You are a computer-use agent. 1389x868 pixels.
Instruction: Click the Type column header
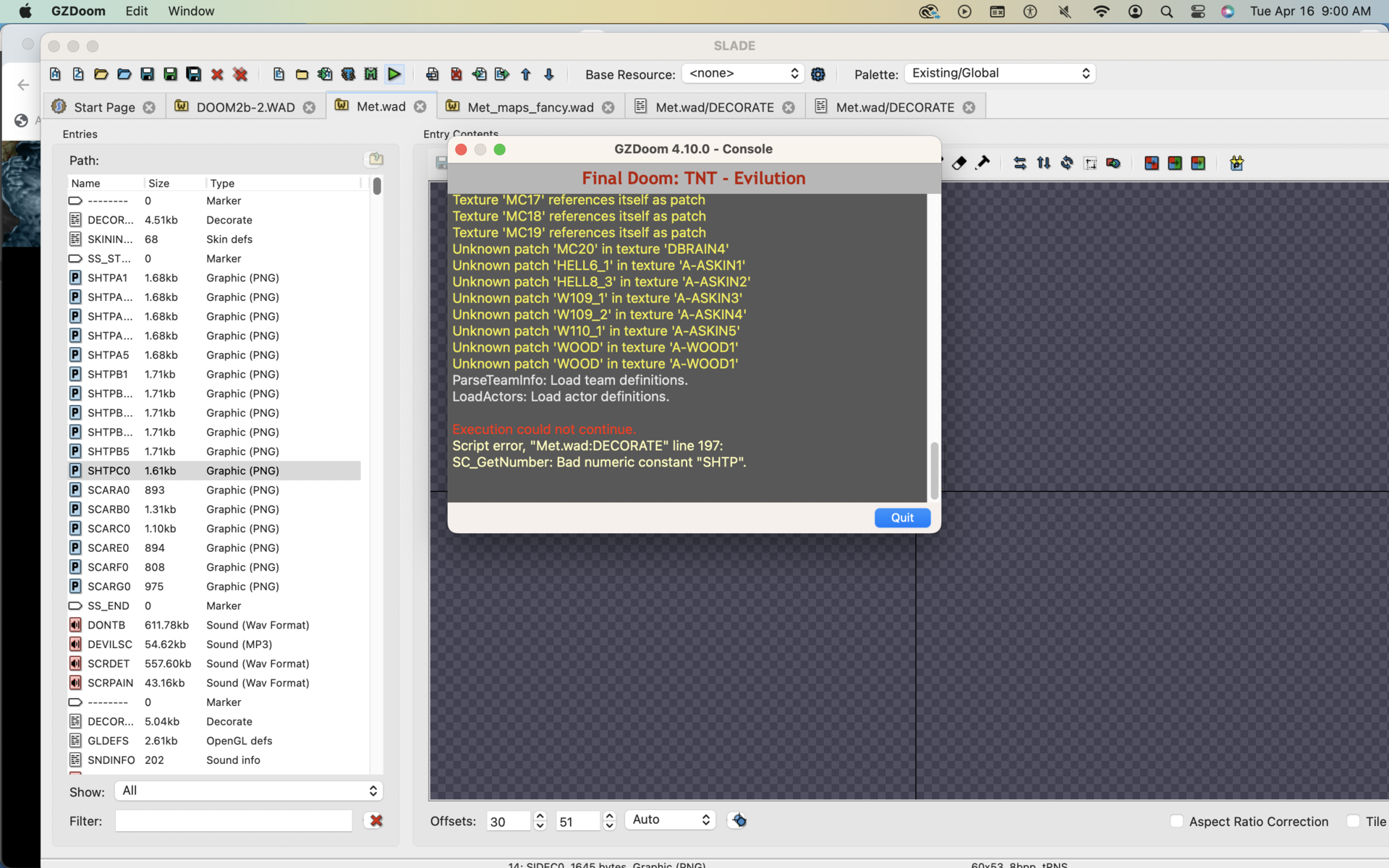[x=284, y=183]
